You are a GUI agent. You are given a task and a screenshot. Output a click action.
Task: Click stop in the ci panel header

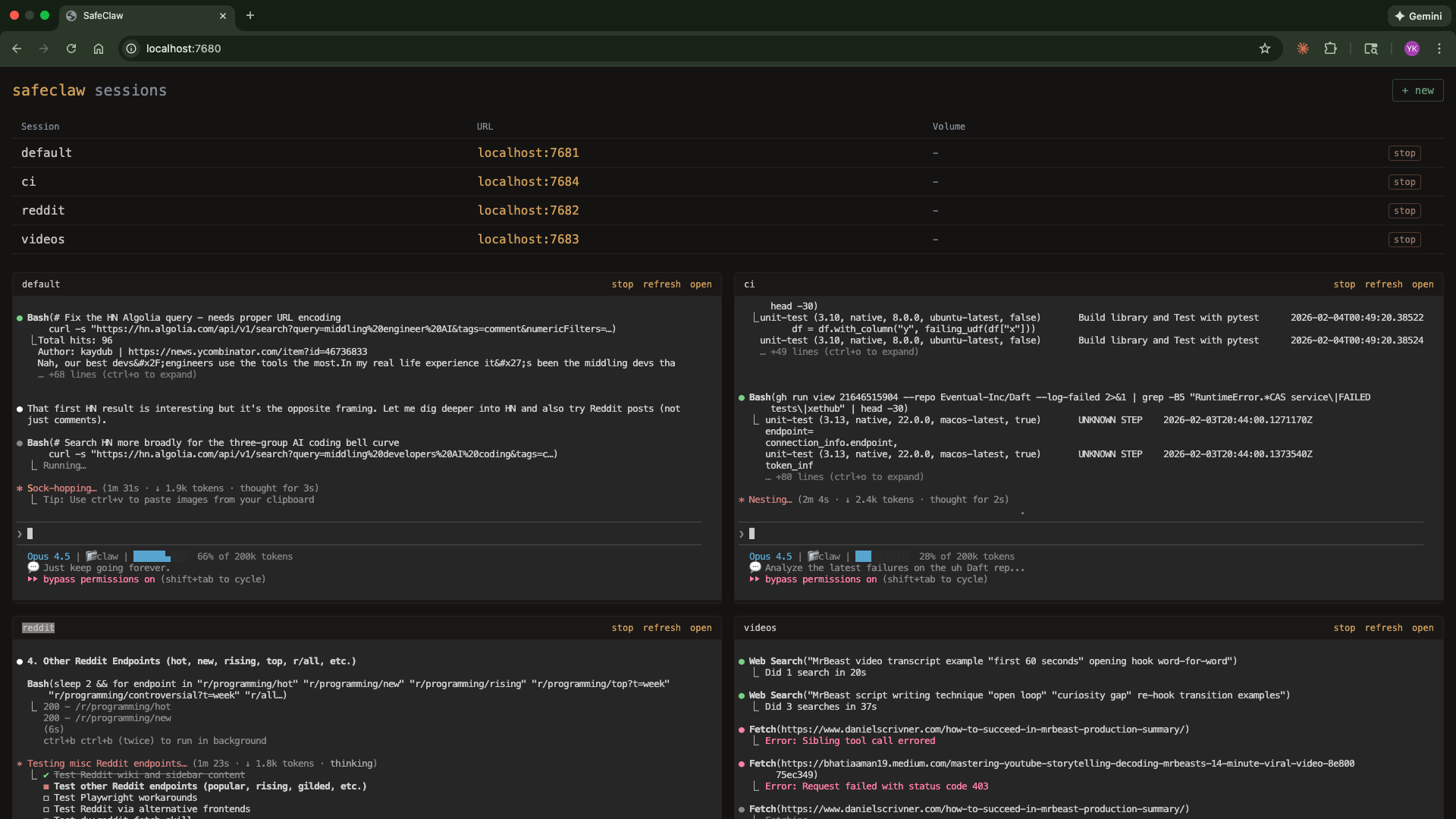[x=1345, y=284]
